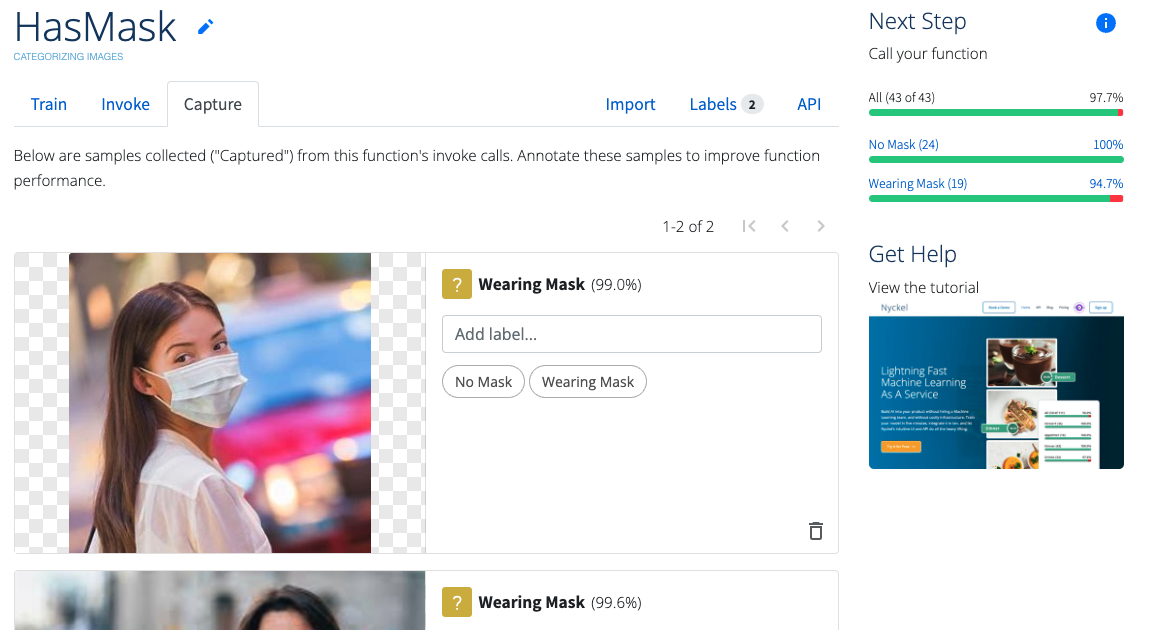Image resolution: width=1149 pixels, height=630 pixels.
Task: Open the No Mask (24) link
Action: (x=904, y=144)
